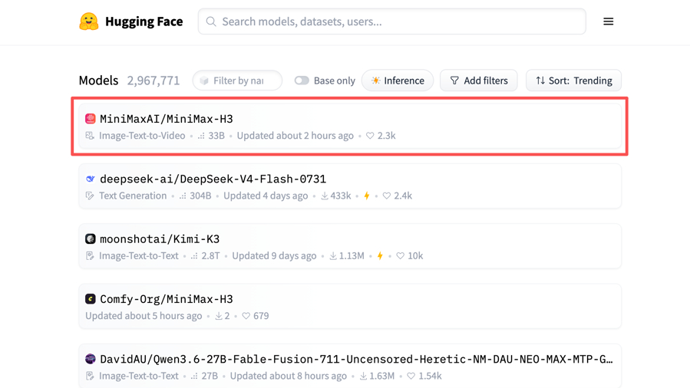Click the Comfy-Org avatar icon
Screen dimensions: 690x388
coord(90,299)
